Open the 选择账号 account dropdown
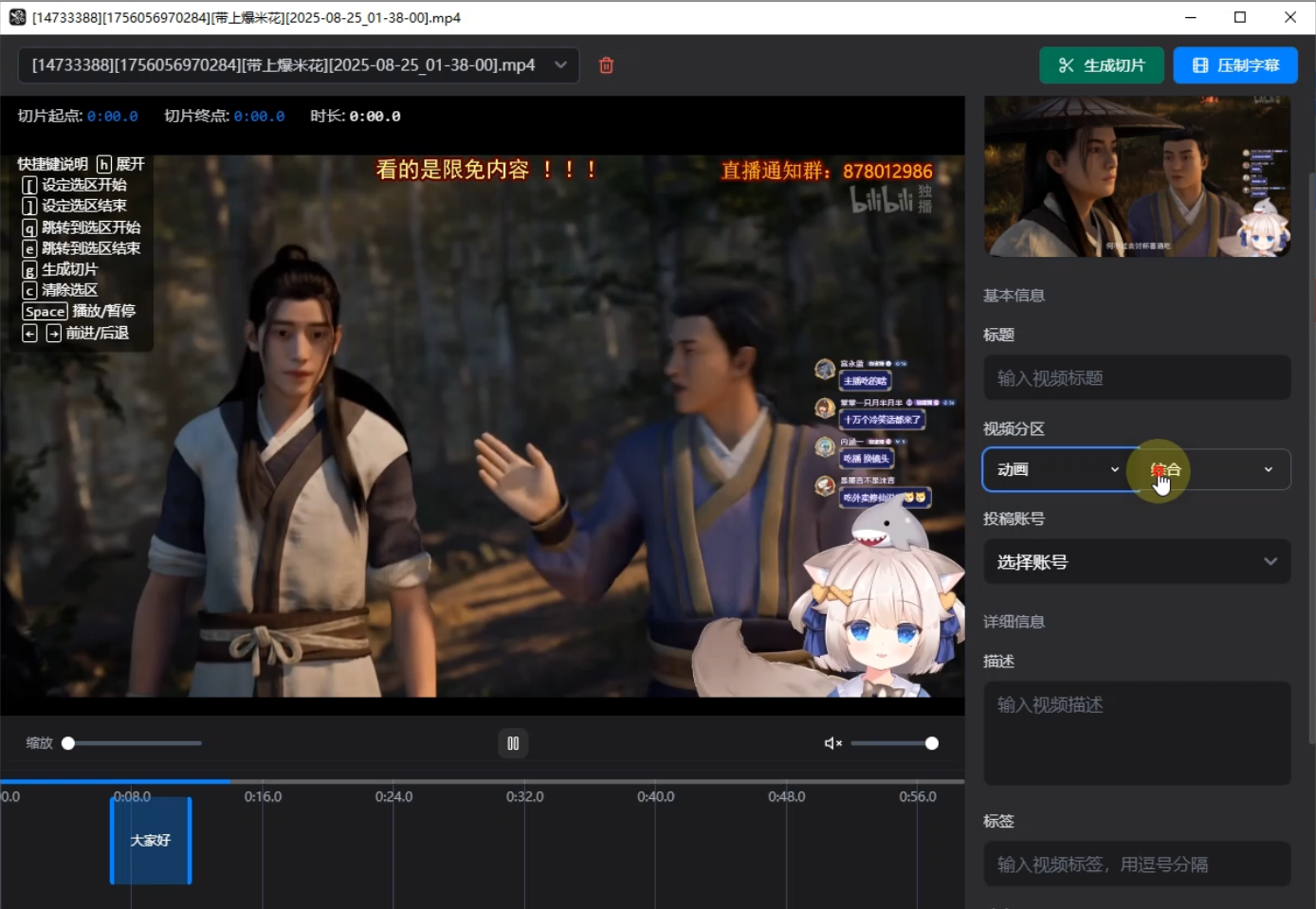 [1137, 562]
